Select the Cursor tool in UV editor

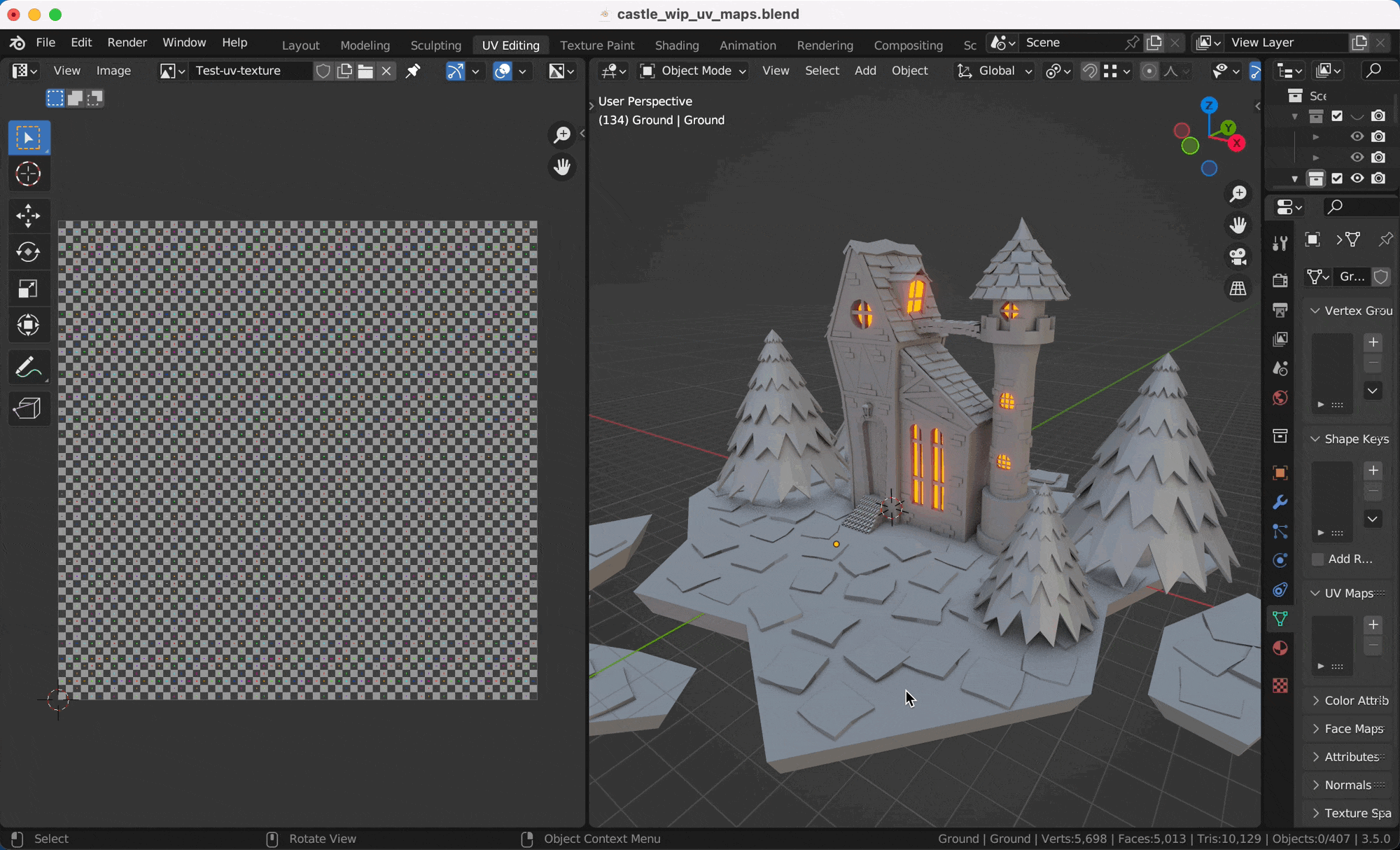[29, 174]
